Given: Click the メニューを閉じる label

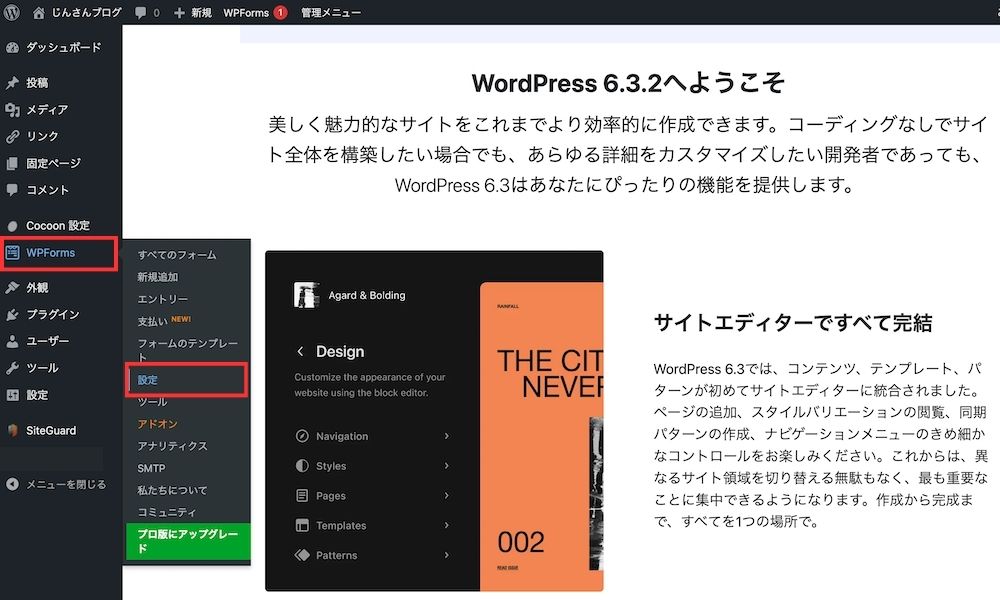Looking at the screenshot, I should [x=66, y=484].
